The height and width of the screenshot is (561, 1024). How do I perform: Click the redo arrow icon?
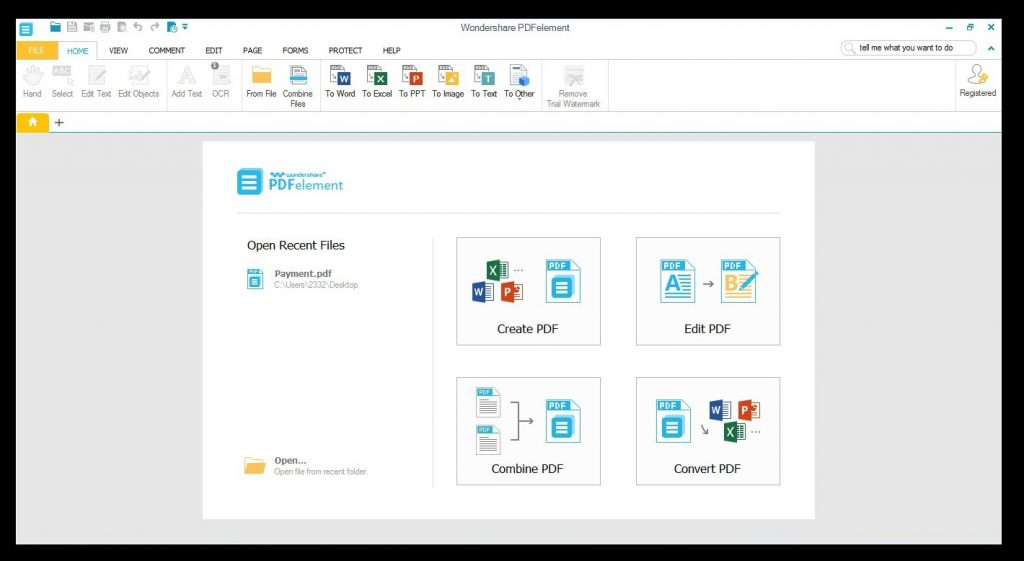(155, 27)
